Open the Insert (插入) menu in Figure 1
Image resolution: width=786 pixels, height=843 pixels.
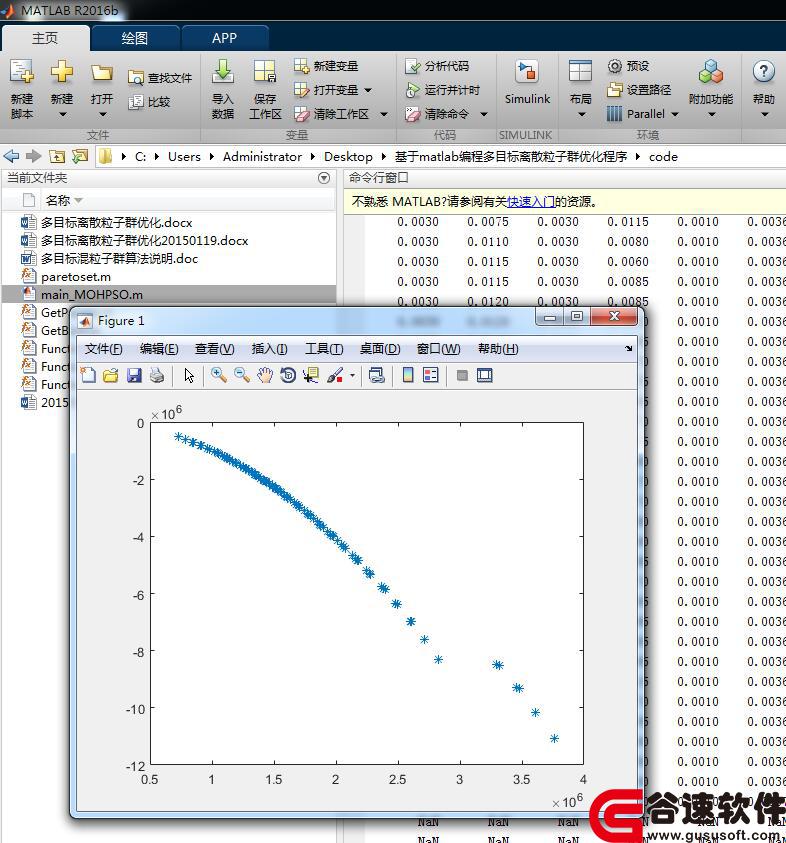[269, 349]
